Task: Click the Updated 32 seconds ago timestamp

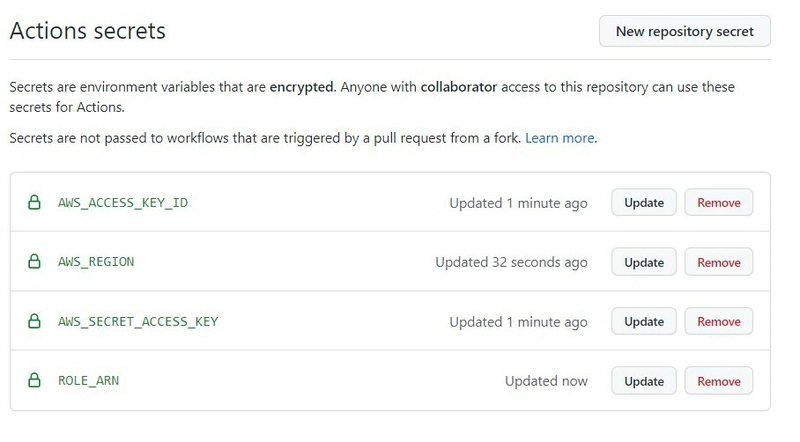Action: click(x=511, y=262)
